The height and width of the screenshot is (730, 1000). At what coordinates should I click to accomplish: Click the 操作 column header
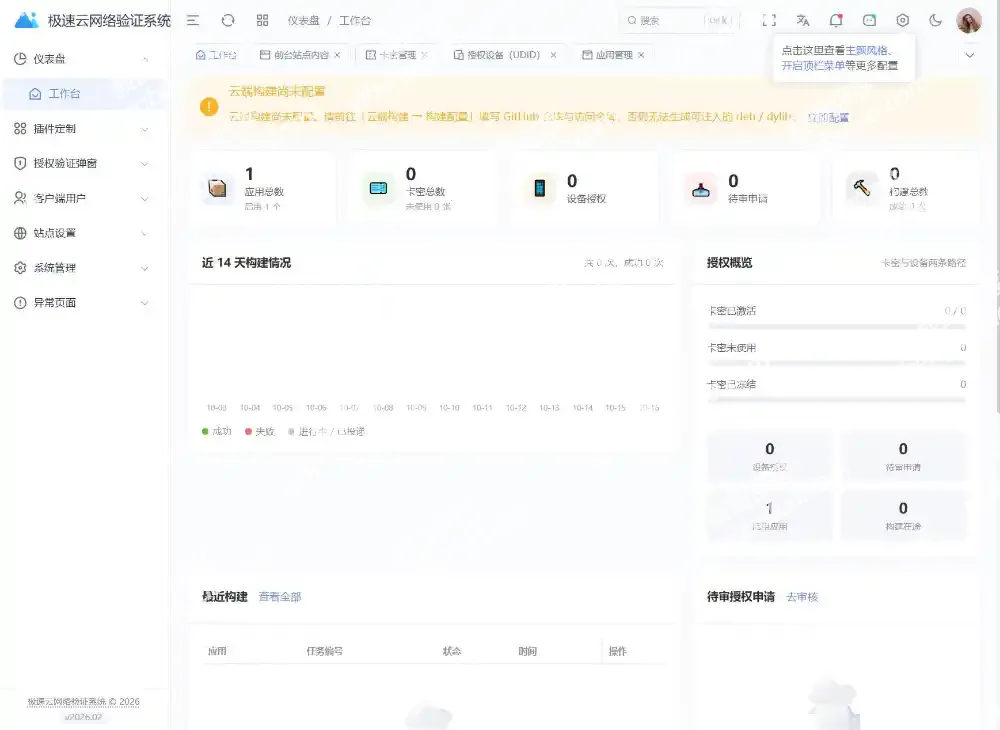[617, 651]
